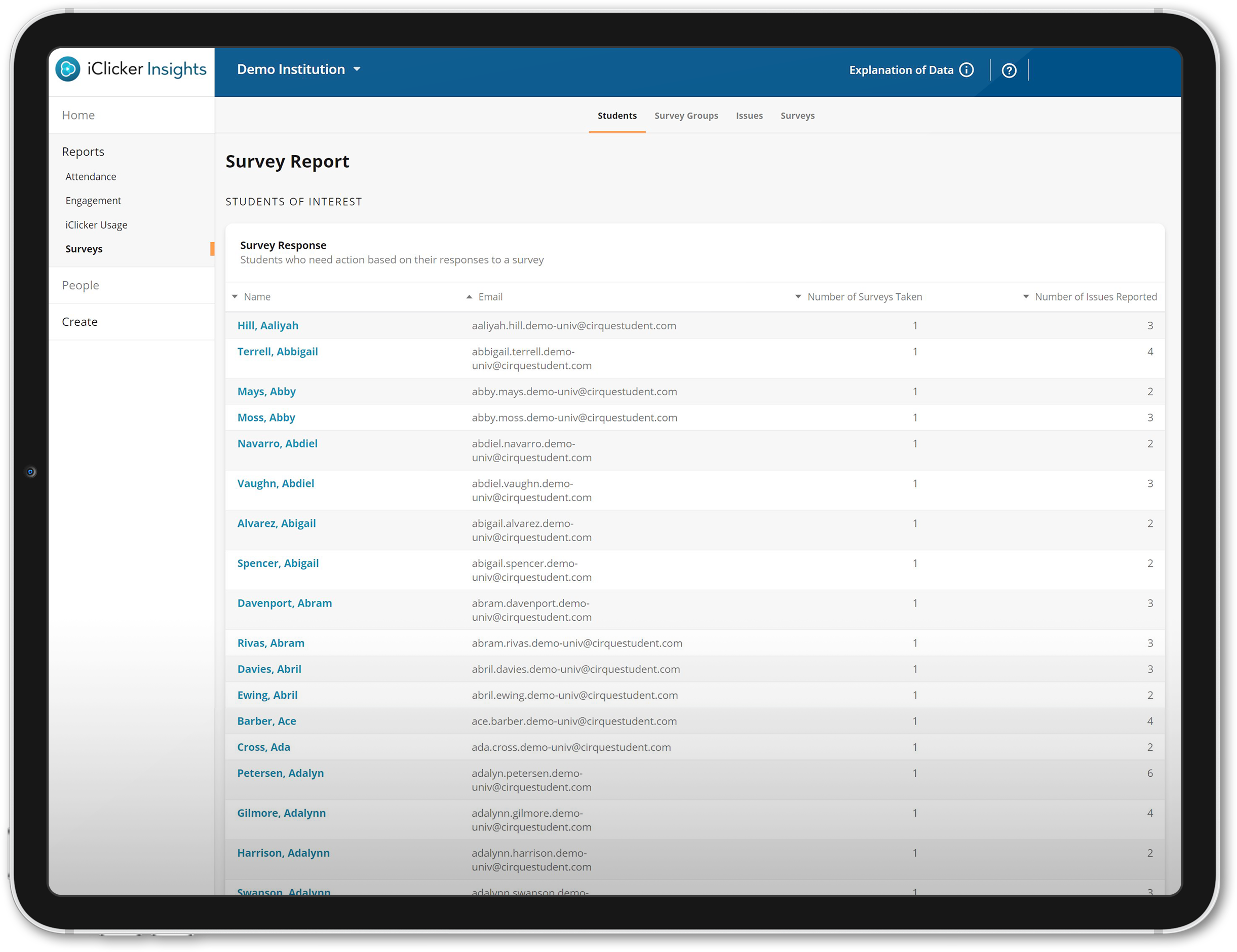1237x952 pixels.
Task: Switch to the Survey Groups tab
Action: pyautogui.click(x=686, y=116)
